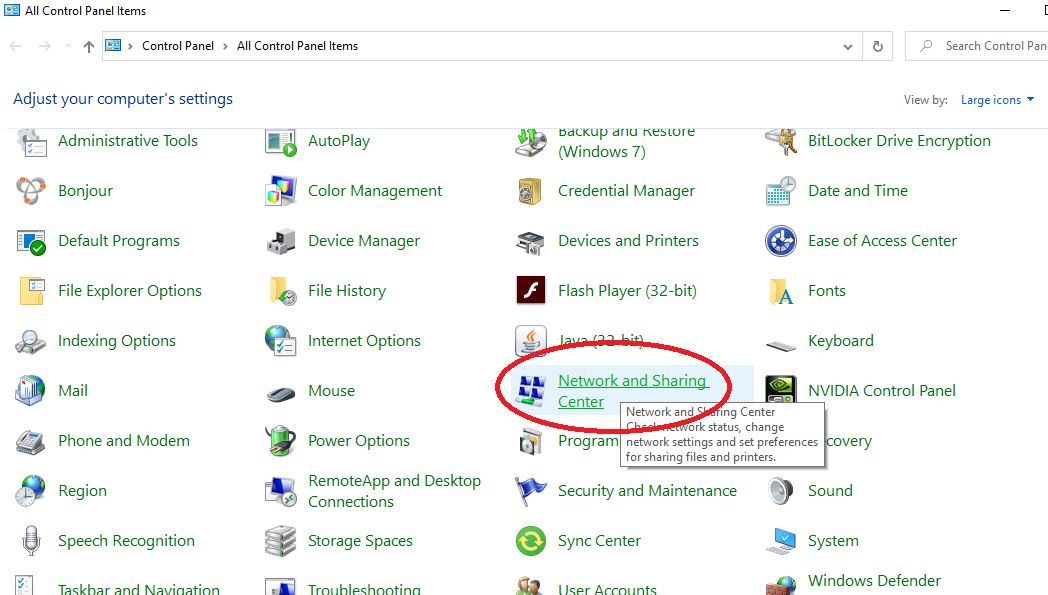Open the Power Options battery icon
Image resolution: width=1048 pixels, height=595 pixels.
click(281, 441)
